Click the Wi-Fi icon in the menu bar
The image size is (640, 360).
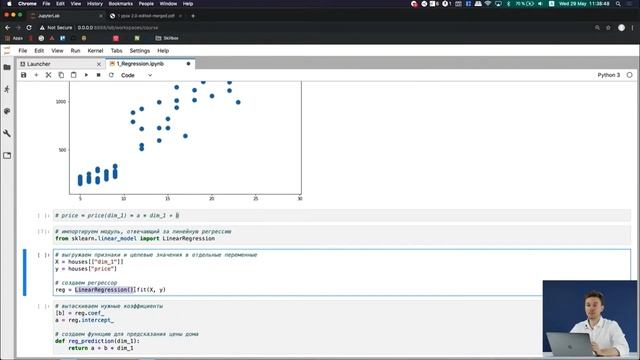tap(488, 4)
